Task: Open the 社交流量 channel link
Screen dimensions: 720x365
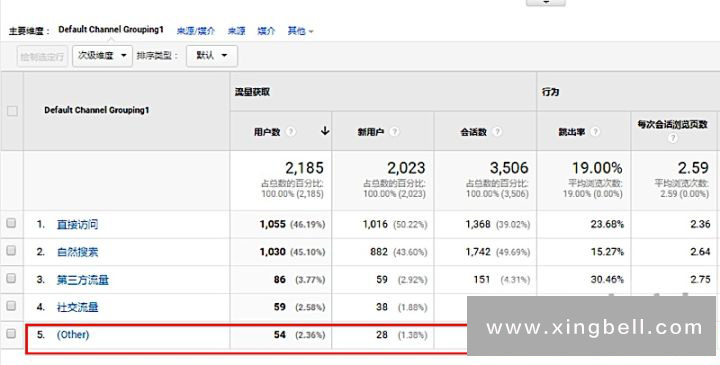Action: 77,307
